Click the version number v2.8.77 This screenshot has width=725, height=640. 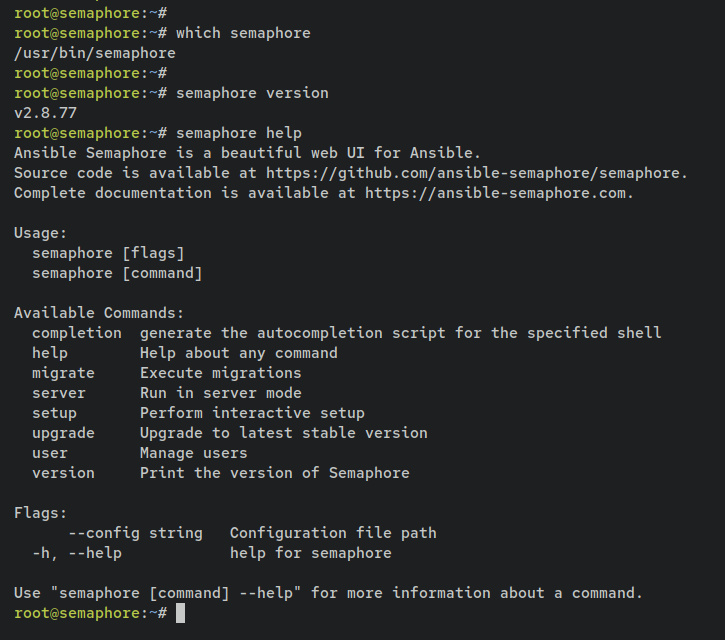tap(45, 113)
